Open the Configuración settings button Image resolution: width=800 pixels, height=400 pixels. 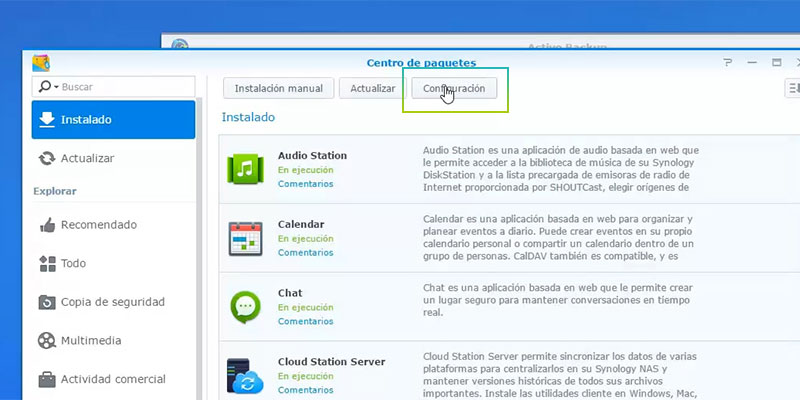point(454,88)
